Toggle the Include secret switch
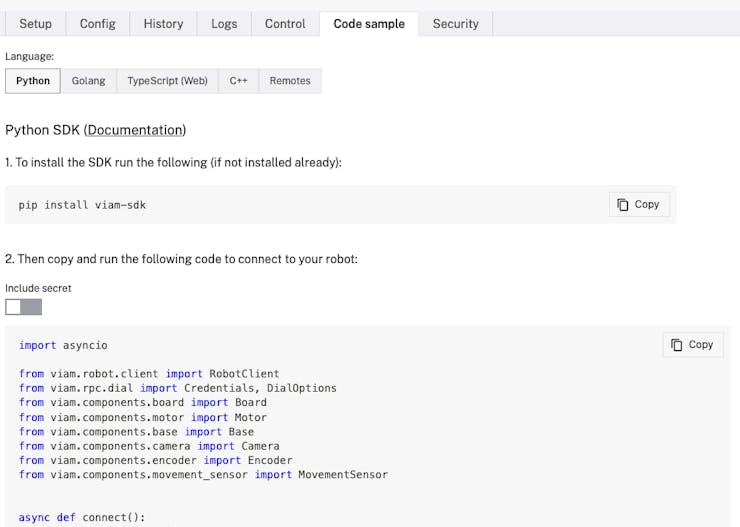This screenshot has height=527, width=740. coord(24,307)
